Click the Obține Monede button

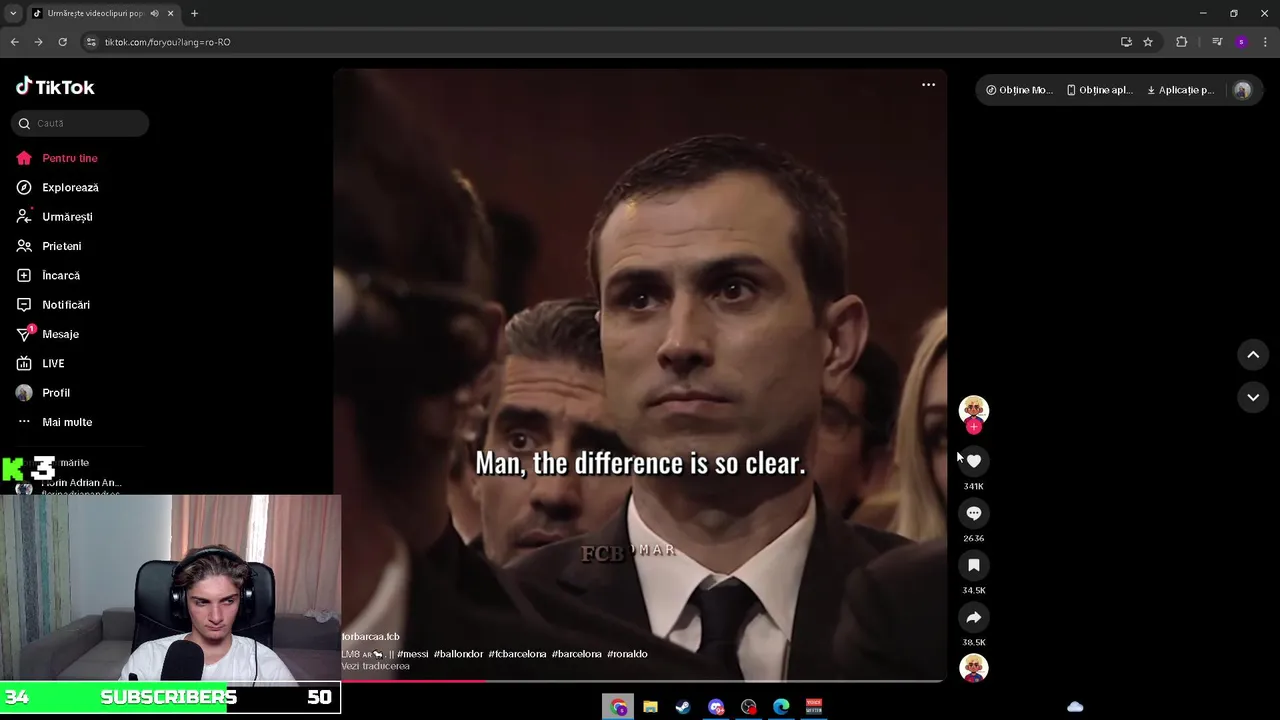[x=1019, y=90]
